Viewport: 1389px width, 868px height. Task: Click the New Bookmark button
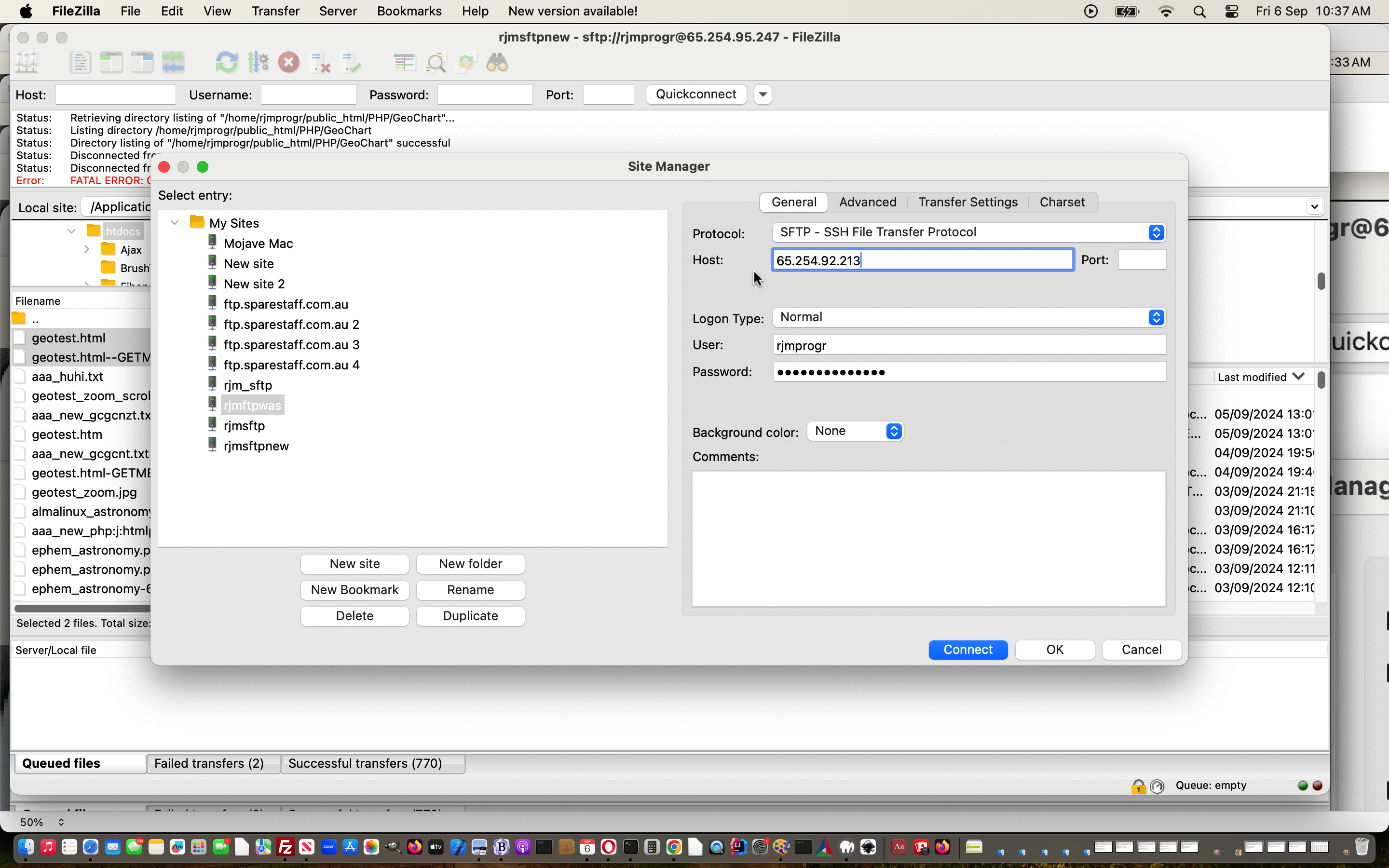(354, 590)
